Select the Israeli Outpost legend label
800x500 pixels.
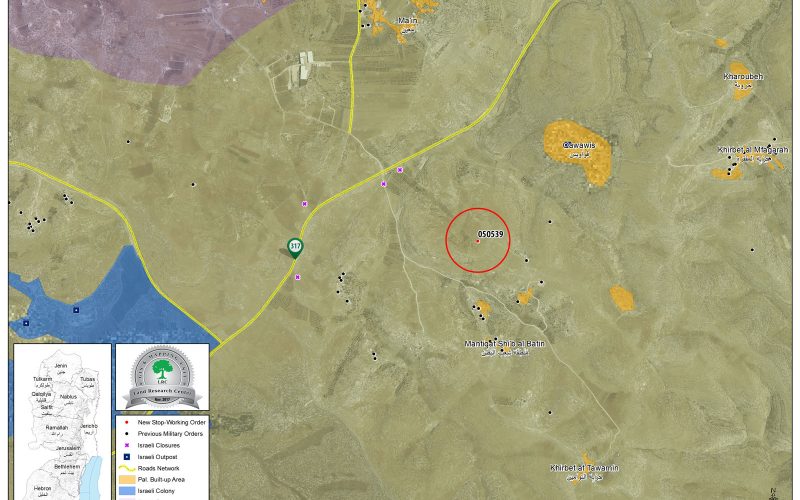(x=158, y=457)
